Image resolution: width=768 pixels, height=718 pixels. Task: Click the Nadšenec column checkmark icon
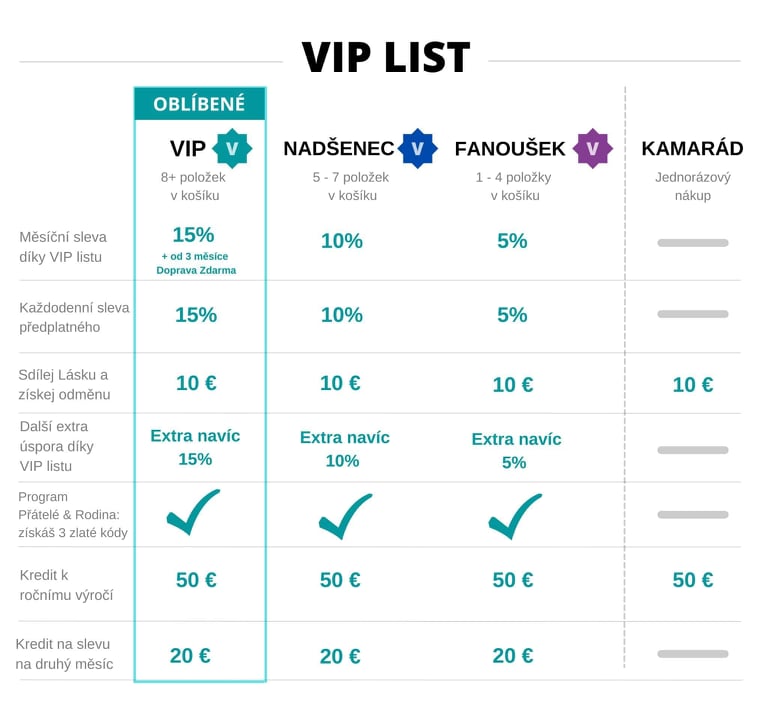(x=345, y=516)
